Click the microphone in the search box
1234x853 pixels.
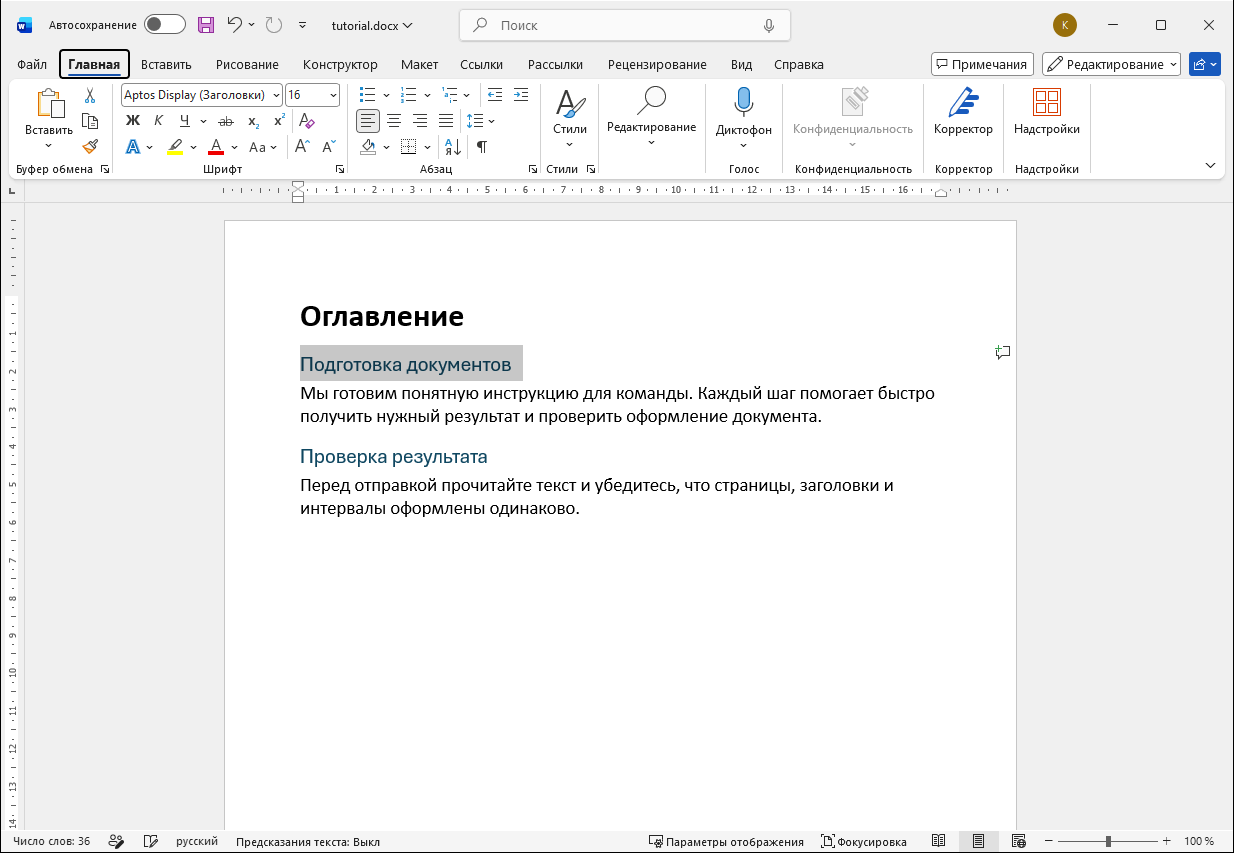coord(769,25)
